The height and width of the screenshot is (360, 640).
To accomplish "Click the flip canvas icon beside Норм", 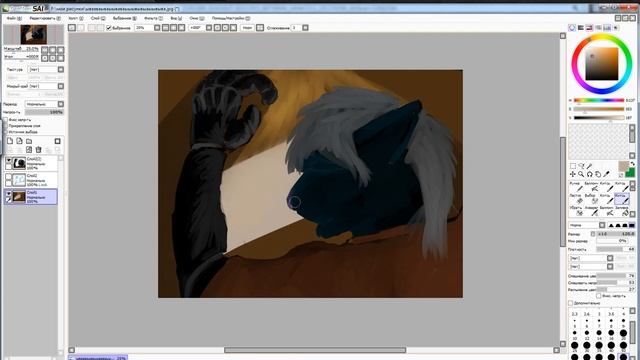I will click(x=260, y=28).
